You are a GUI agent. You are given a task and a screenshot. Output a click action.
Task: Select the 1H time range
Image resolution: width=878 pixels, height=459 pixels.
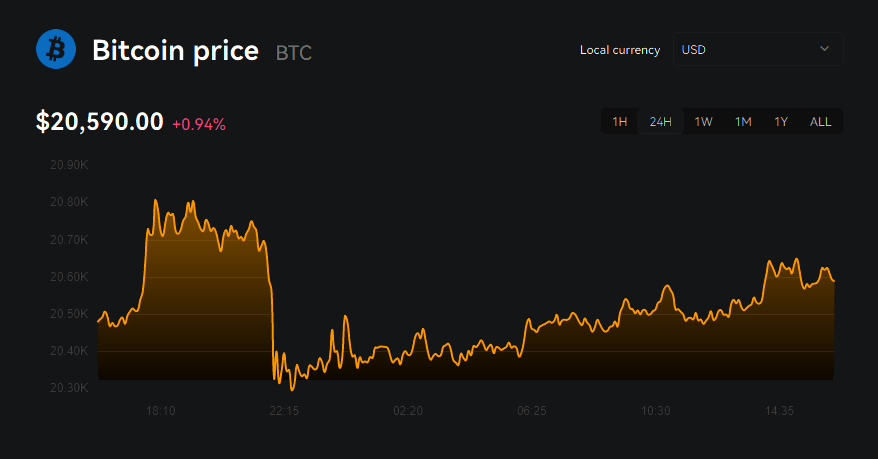pos(619,122)
